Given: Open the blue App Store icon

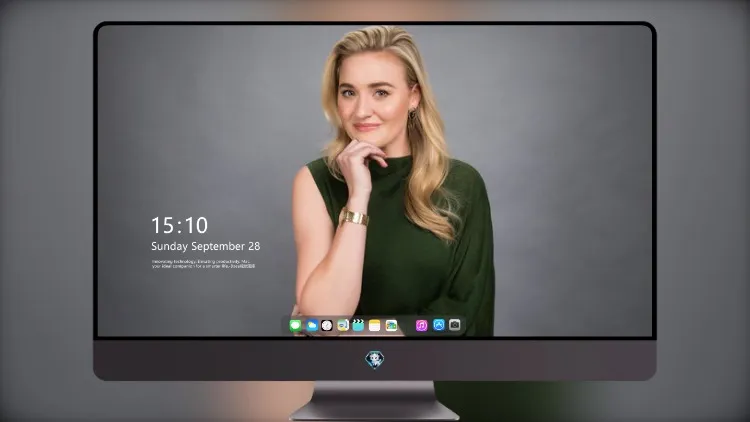Looking at the screenshot, I should [x=439, y=325].
